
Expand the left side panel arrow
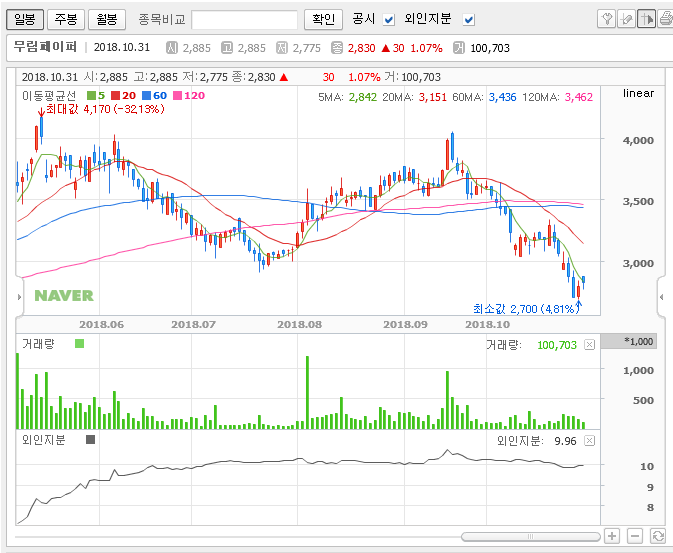19,297
